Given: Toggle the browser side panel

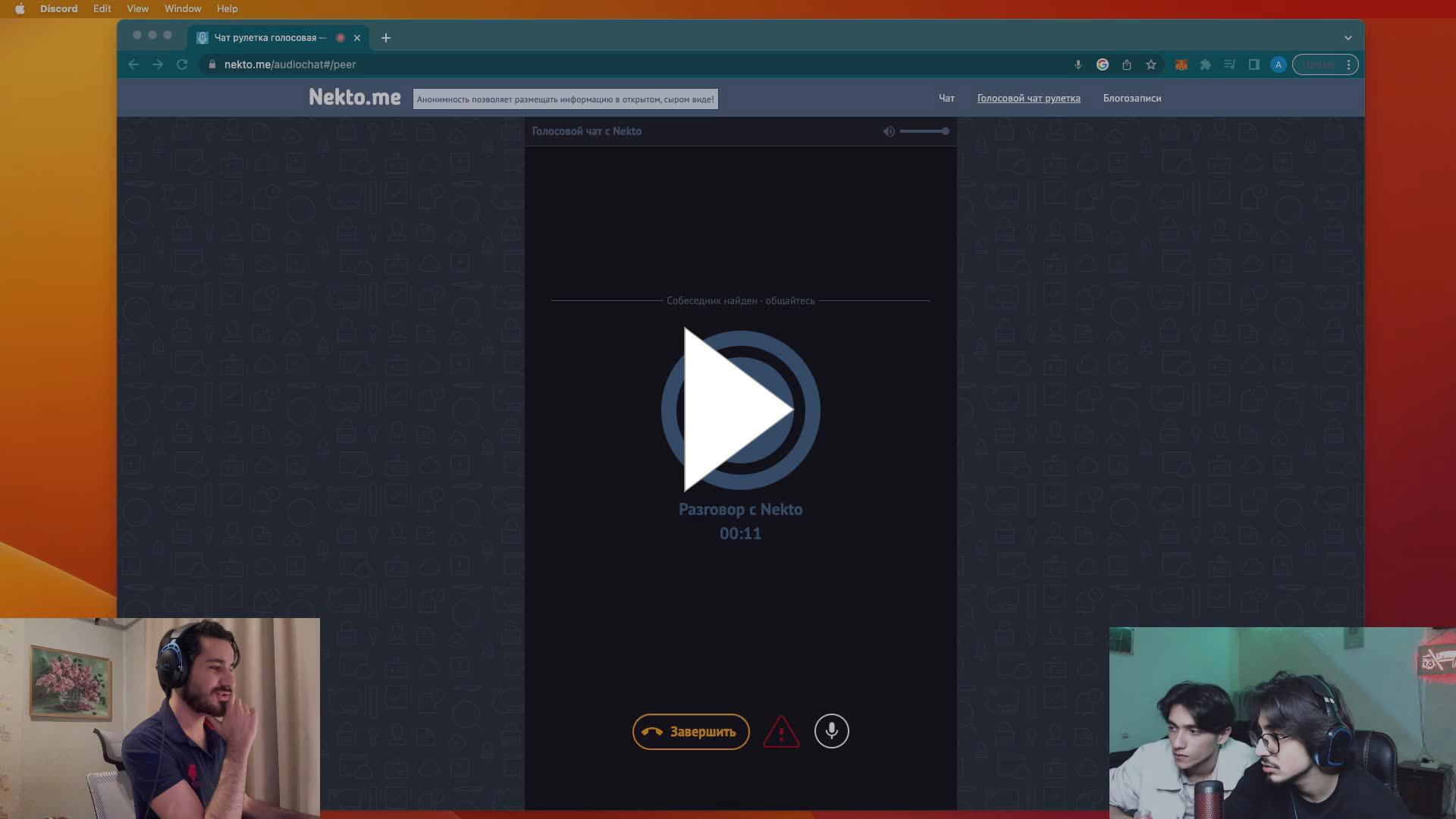Looking at the screenshot, I should point(1254,65).
